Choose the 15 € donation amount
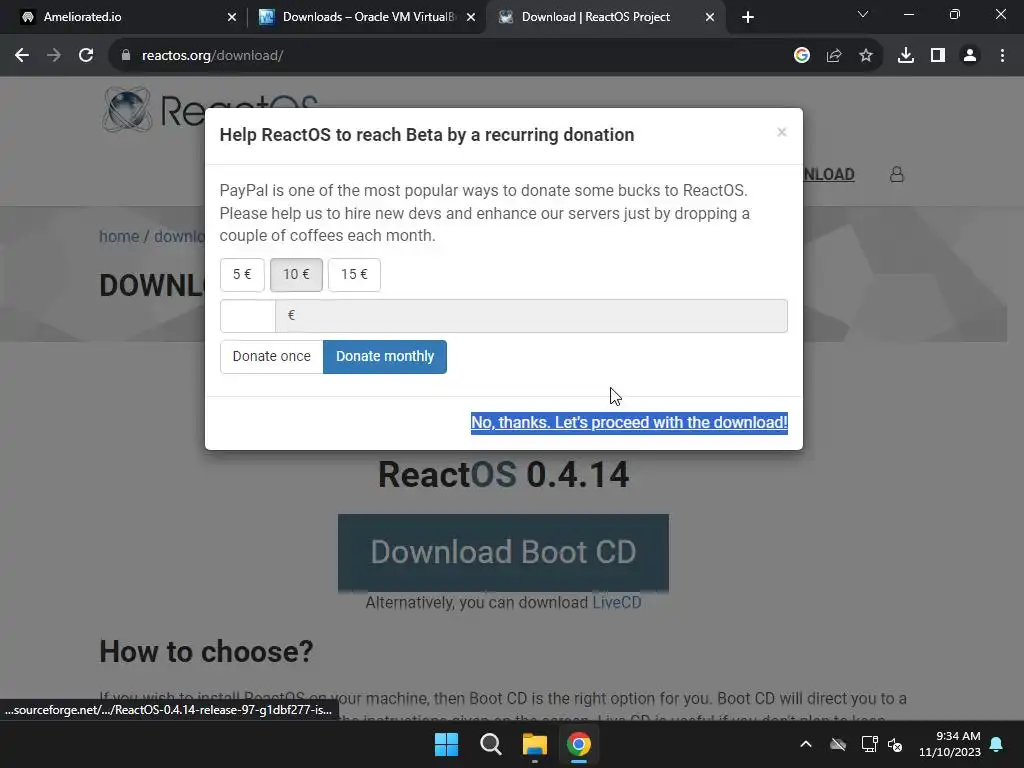The width and height of the screenshot is (1024, 768). 354,274
